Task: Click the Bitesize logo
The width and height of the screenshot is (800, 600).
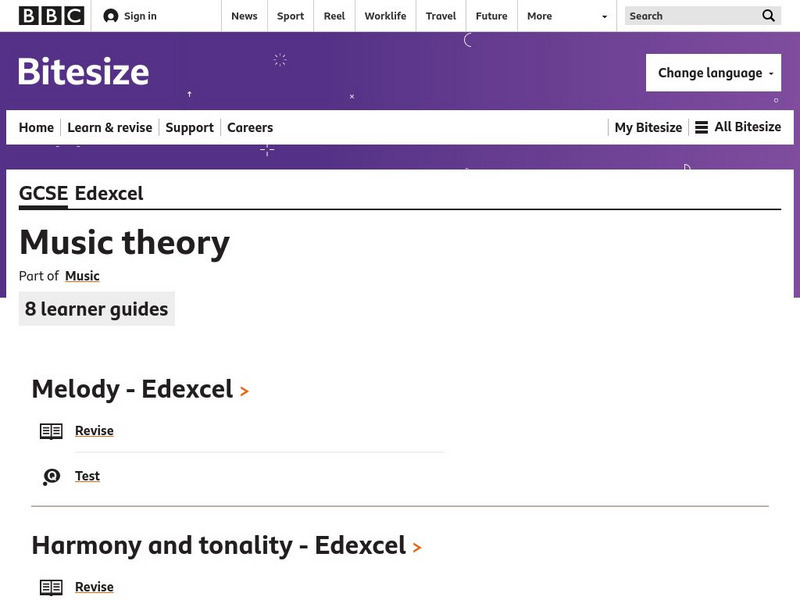Action: point(83,72)
